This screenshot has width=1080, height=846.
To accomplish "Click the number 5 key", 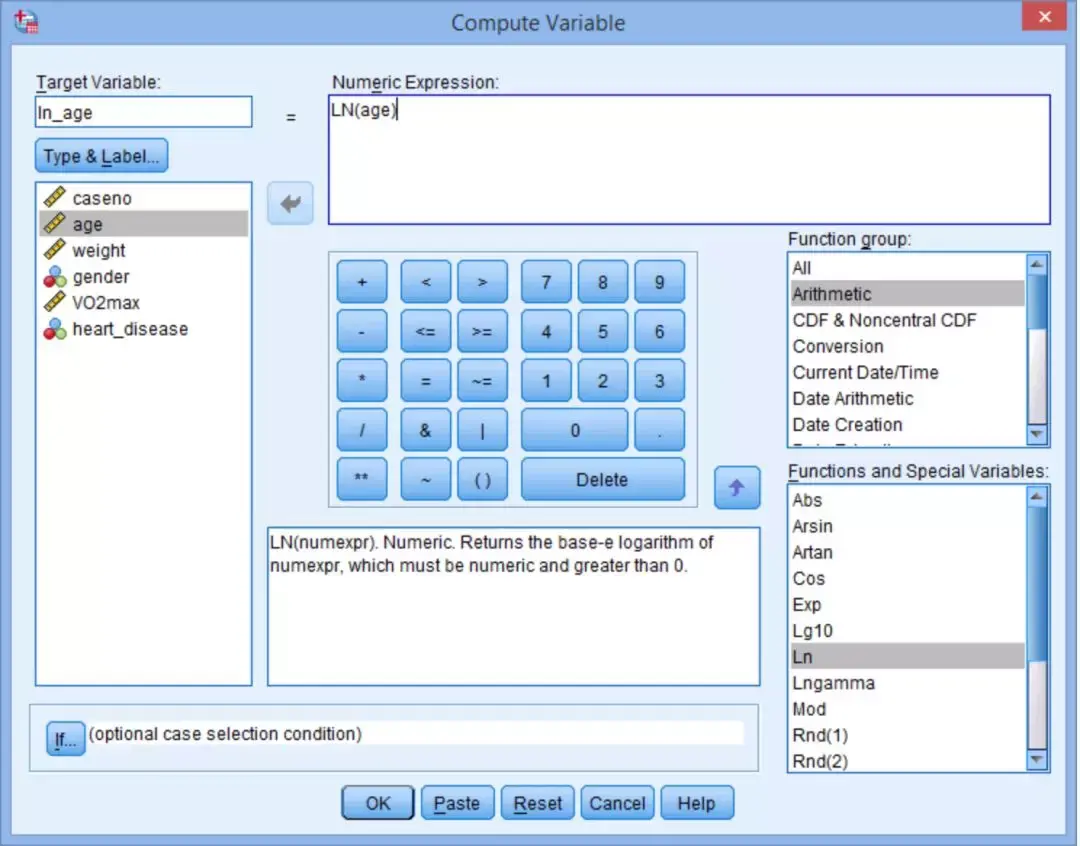I will pos(603,331).
